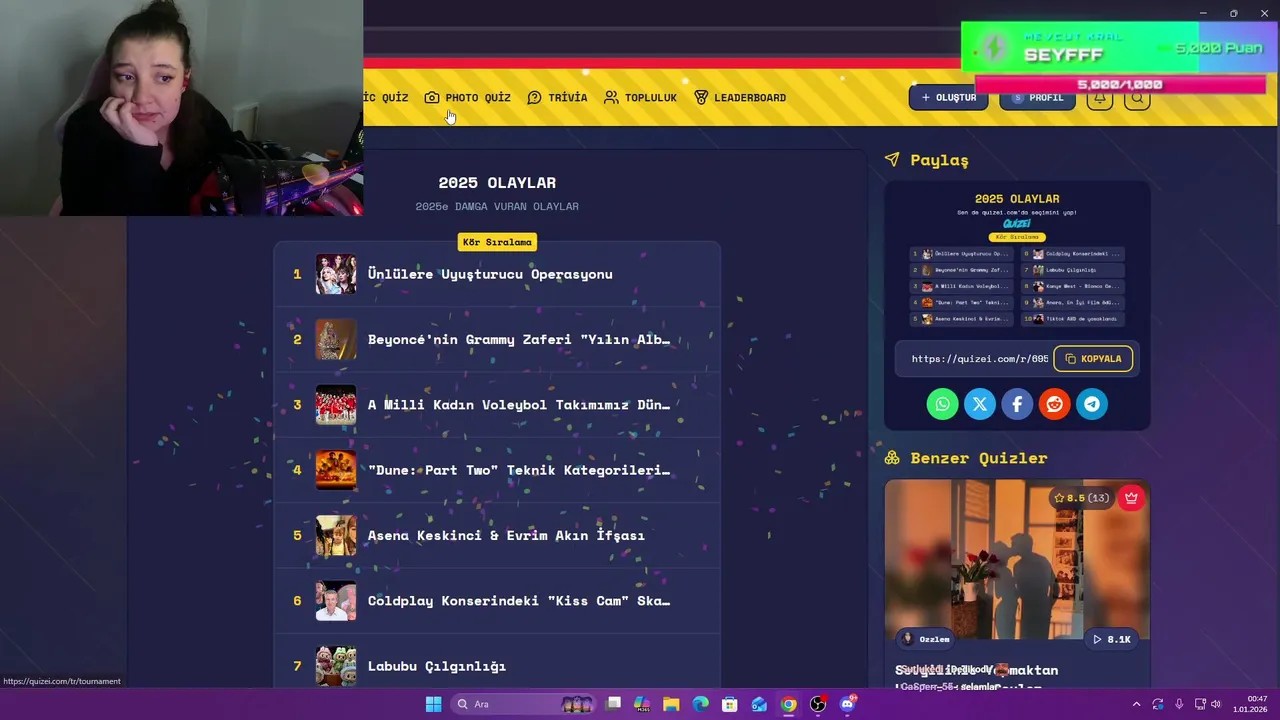Click the share preview image card

pos(1017,258)
